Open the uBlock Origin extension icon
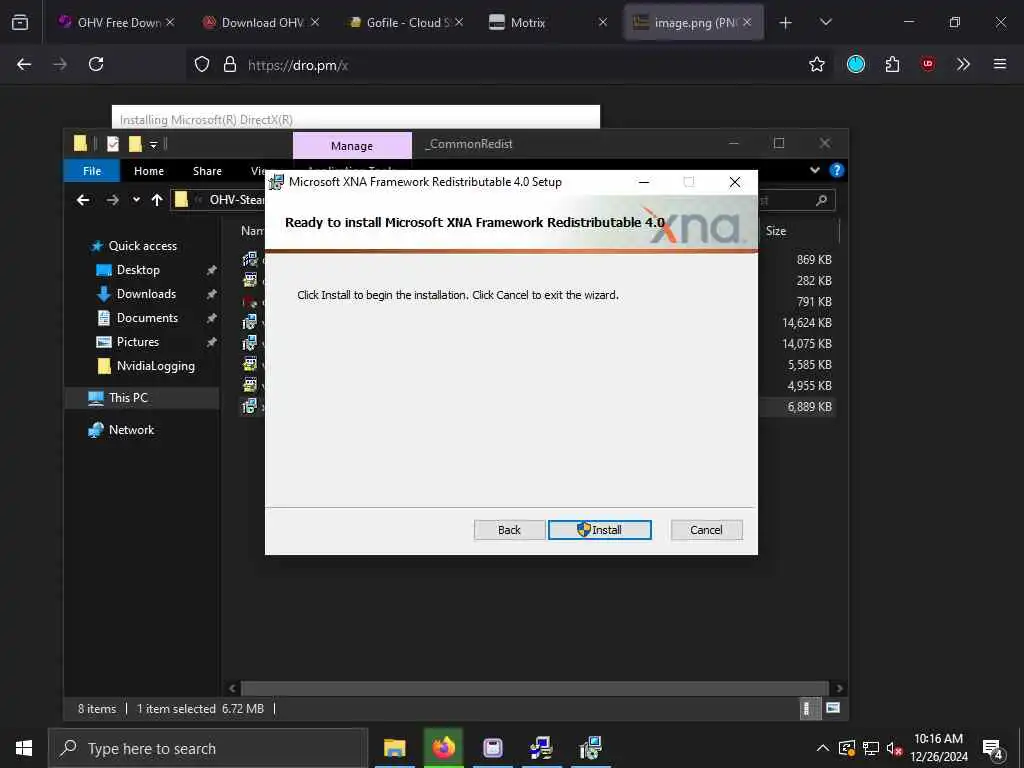 click(x=927, y=64)
